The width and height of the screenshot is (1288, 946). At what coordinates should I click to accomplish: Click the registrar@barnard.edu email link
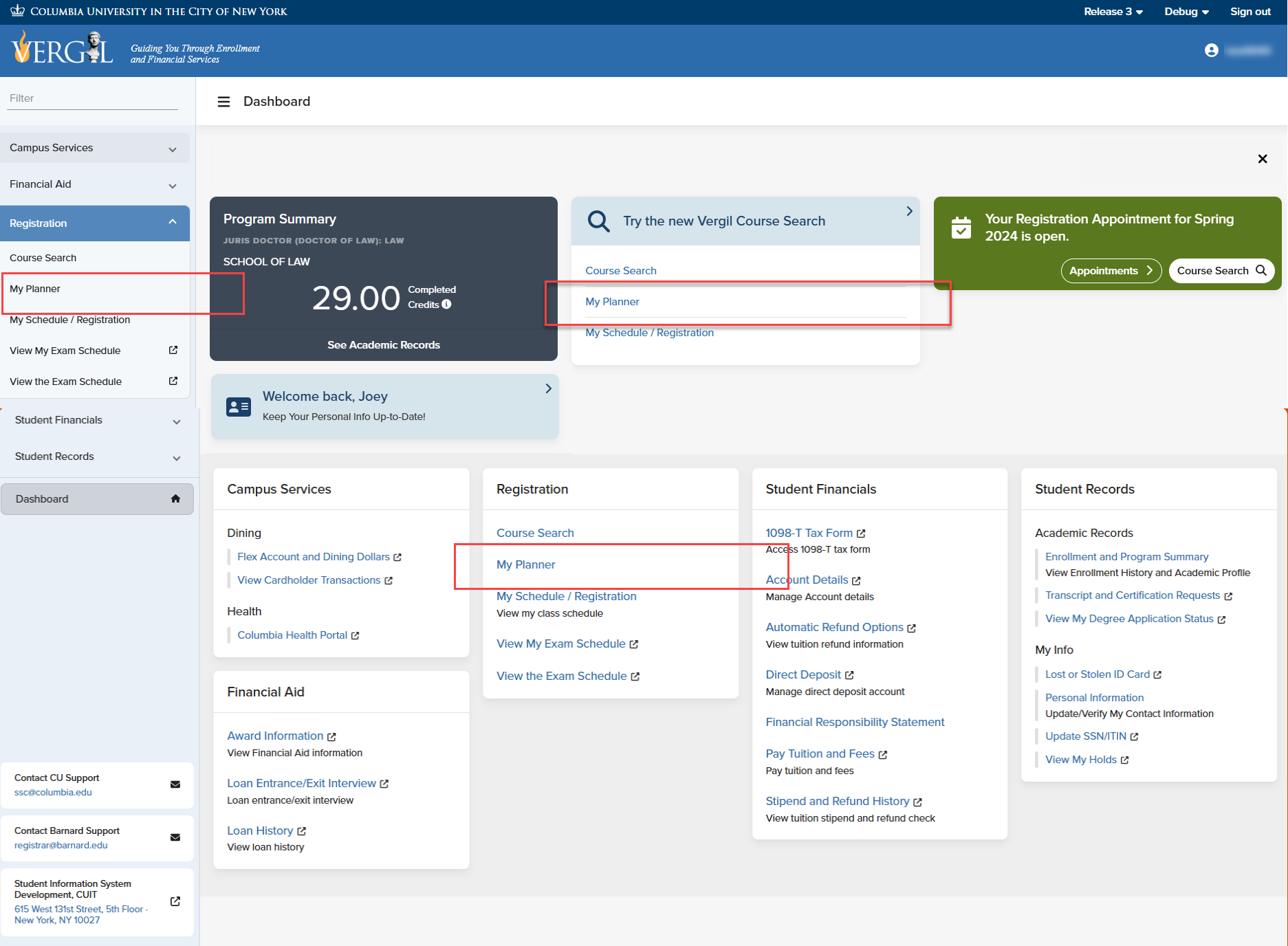pos(61,845)
